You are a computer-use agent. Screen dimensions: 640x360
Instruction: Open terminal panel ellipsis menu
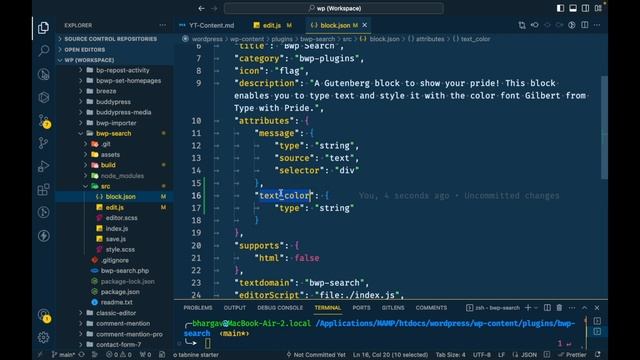[572, 308]
